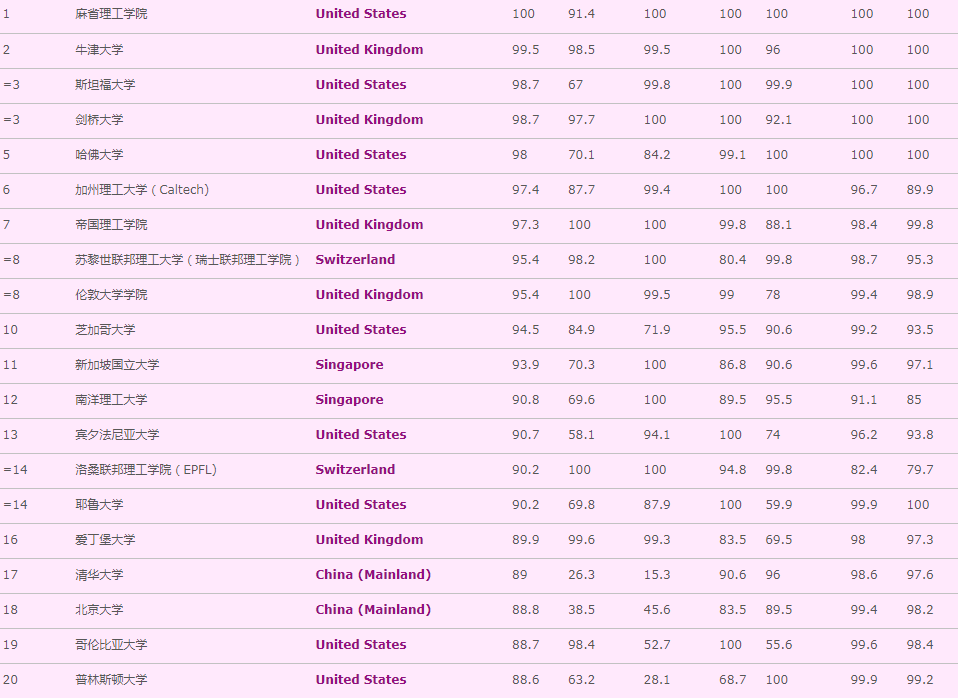Select score 79.7 in the EPFL row

920,469
